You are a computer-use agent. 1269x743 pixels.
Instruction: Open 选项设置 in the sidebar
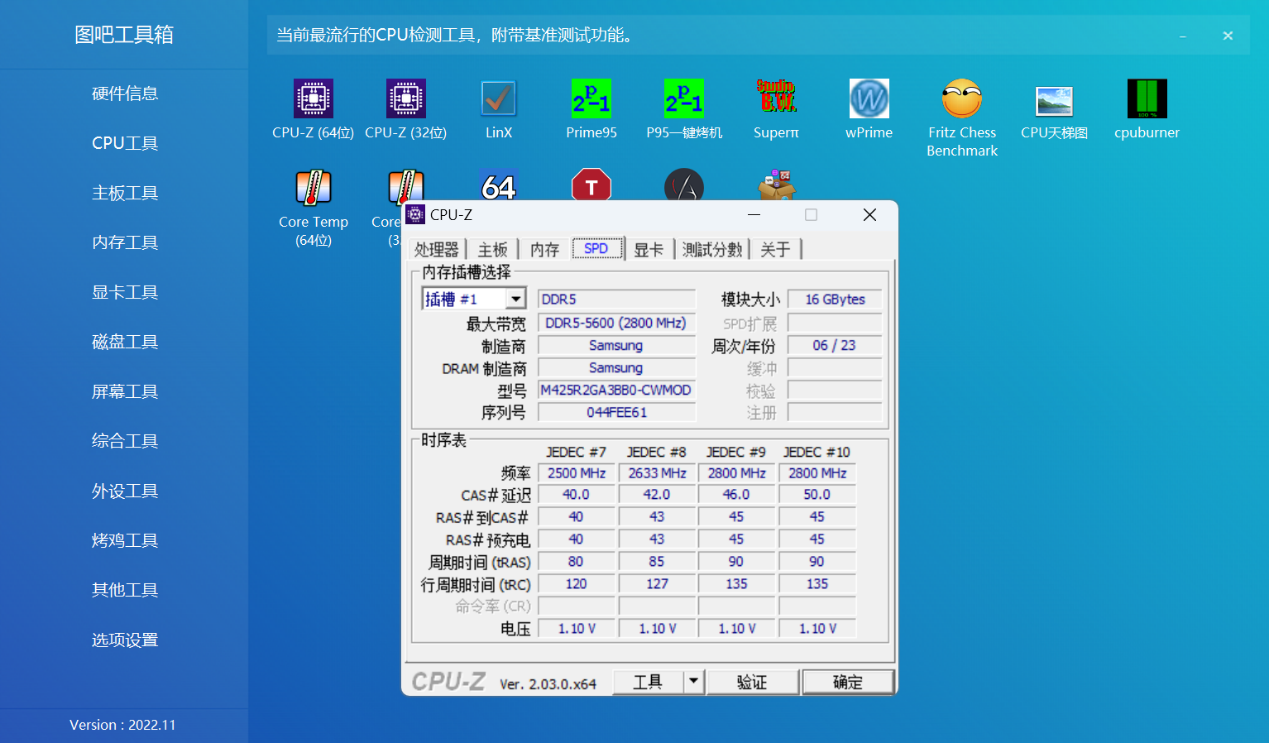click(x=125, y=640)
